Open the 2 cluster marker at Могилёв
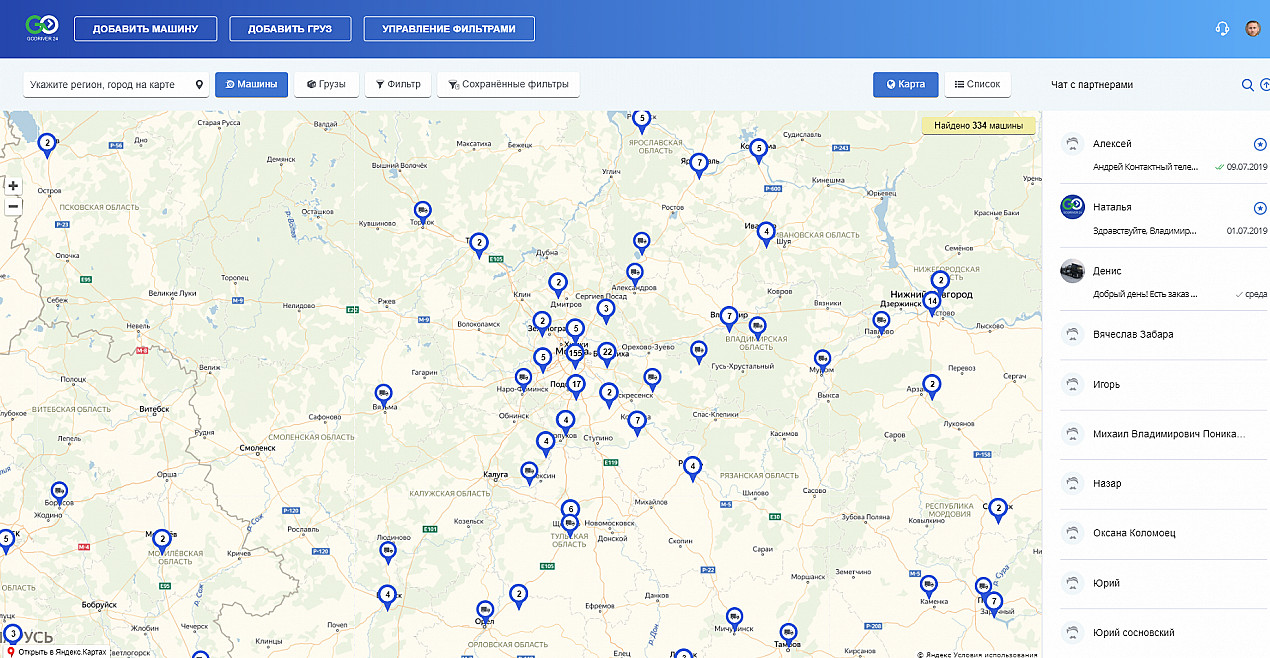The image size is (1270, 658). (x=162, y=540)
